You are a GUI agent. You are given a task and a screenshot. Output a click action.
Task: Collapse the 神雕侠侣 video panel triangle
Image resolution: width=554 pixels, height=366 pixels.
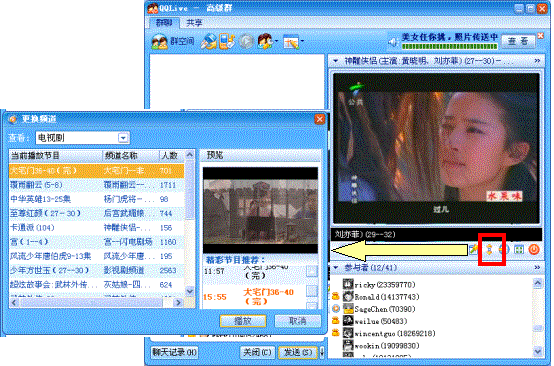335,61
